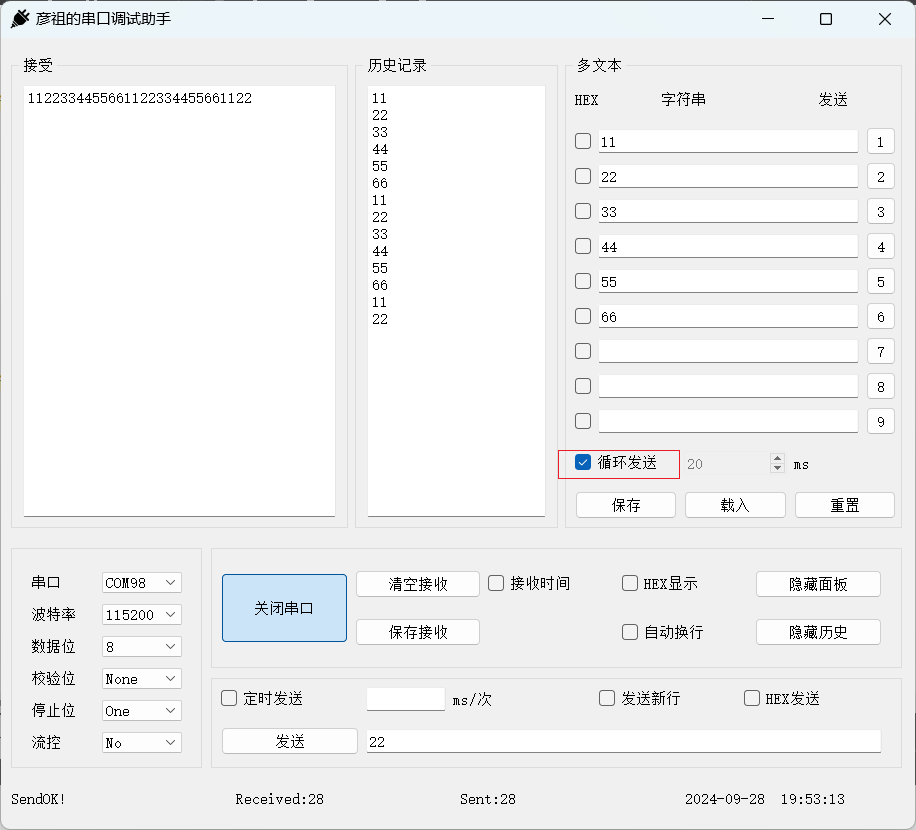
Task: Click the plug app icon in title bar
Action: click(x=20, y=19)
